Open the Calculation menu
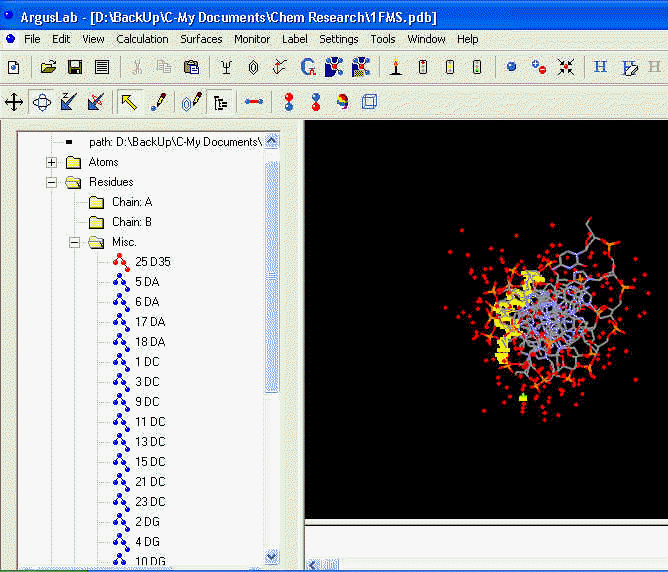The height and width of the screenshot is (572, 668). point(142,39)
